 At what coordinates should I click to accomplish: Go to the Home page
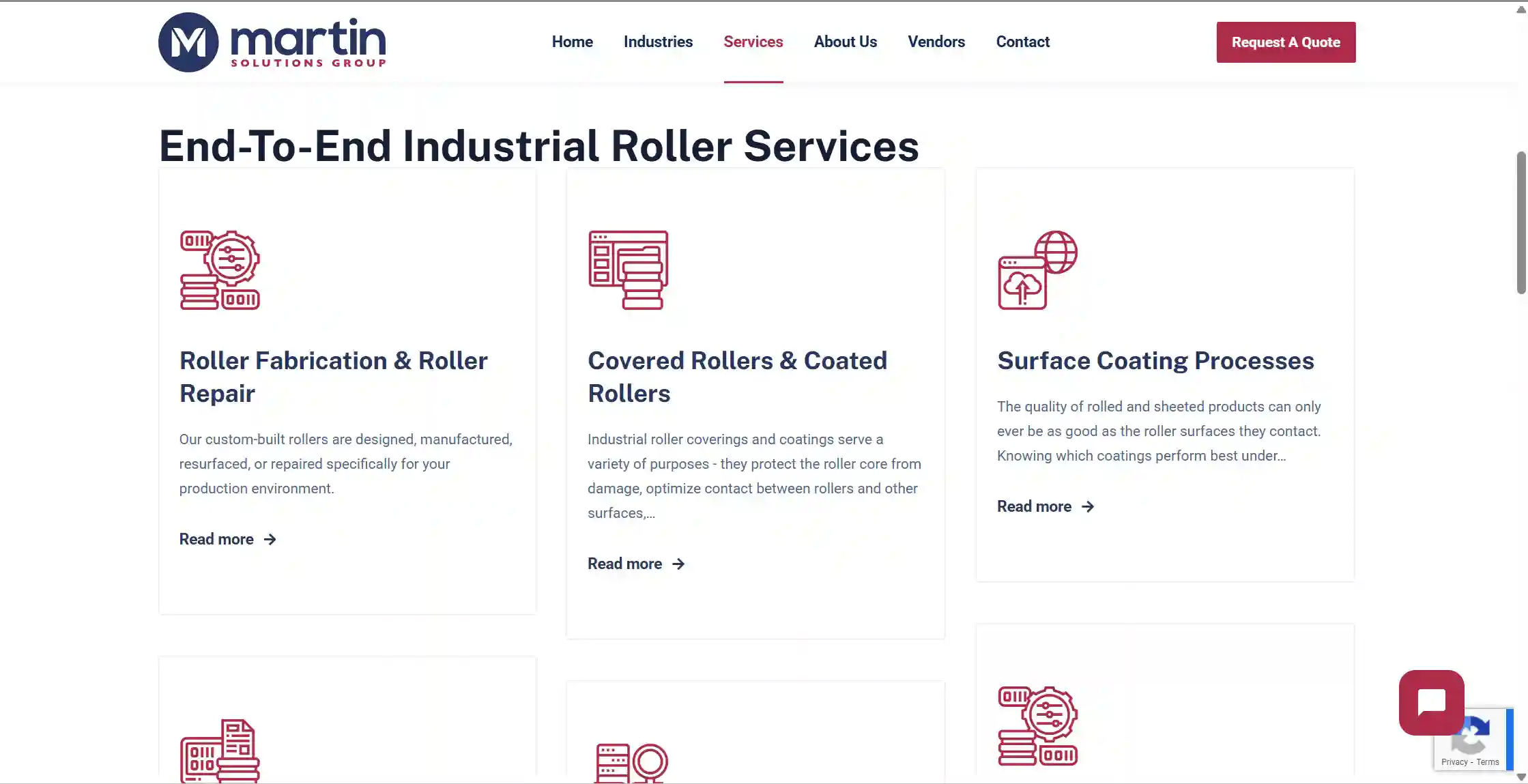572,42
